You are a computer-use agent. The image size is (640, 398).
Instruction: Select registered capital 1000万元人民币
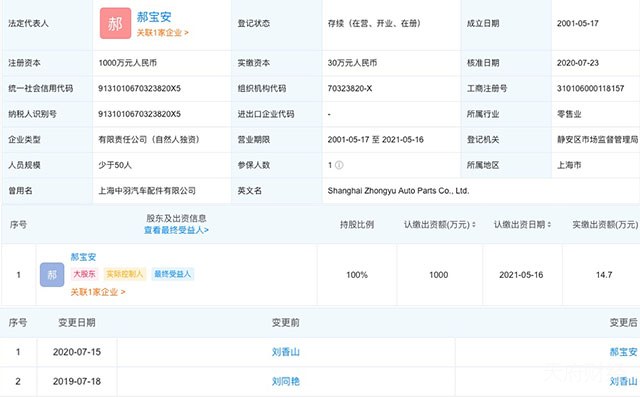[128, 63]
